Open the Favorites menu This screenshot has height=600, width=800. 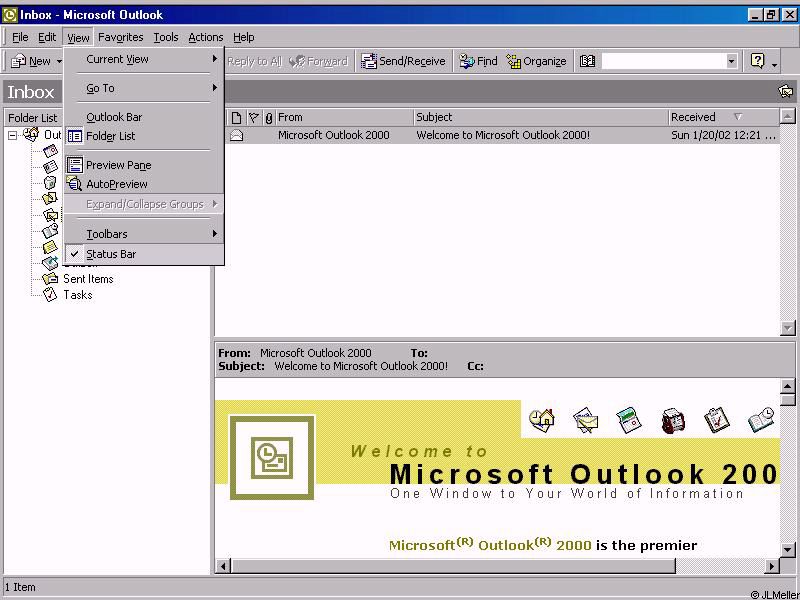120,37
